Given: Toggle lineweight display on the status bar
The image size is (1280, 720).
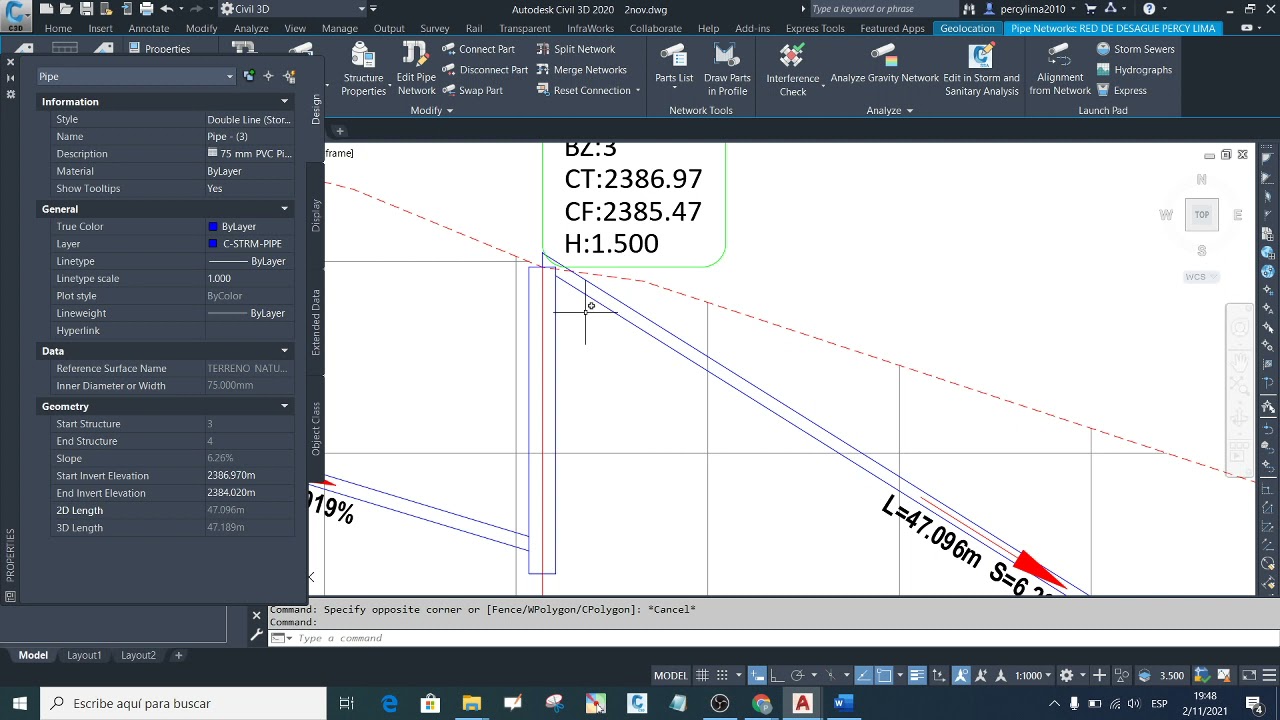Looking at the screenshot, I should [916, 676].
